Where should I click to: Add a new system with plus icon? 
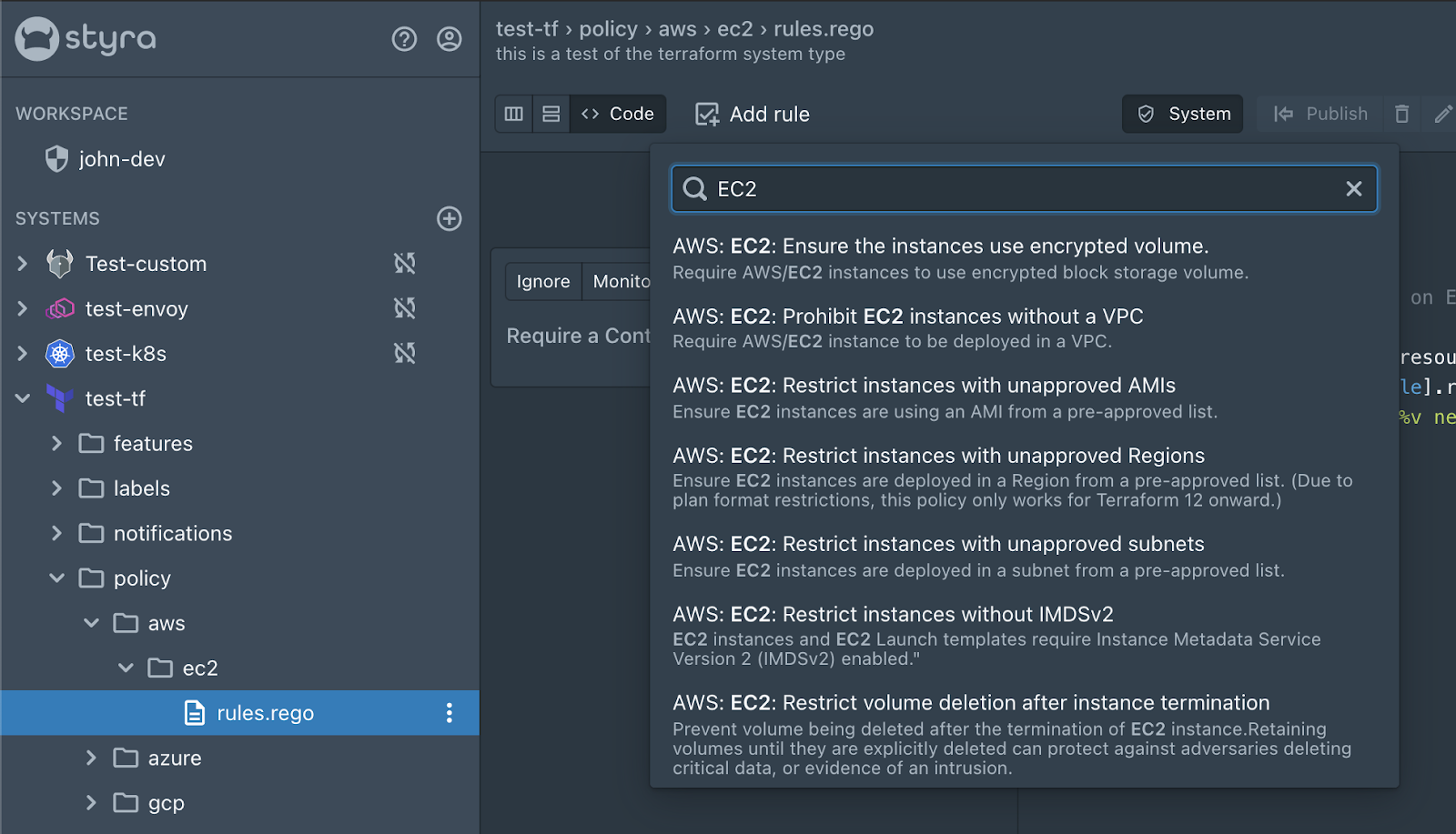450,218
